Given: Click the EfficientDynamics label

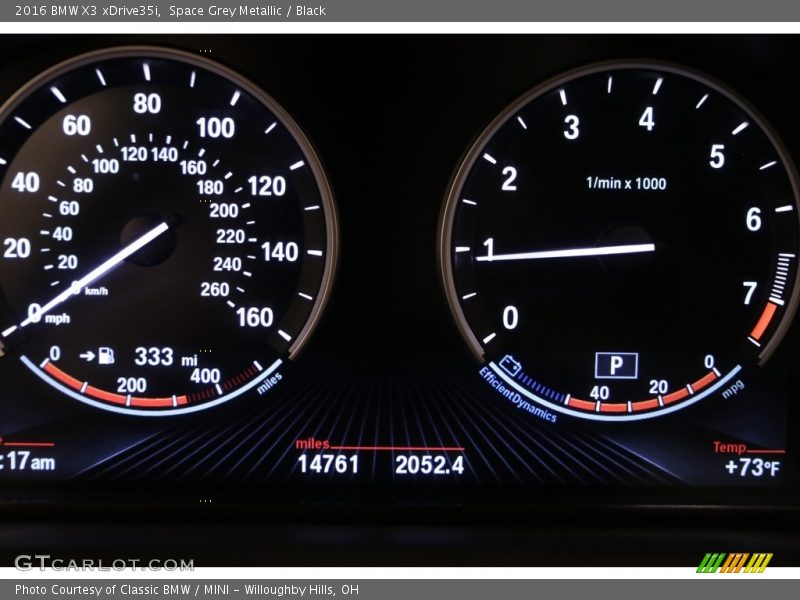Looking at the screenshot, I should coord(517,395).
